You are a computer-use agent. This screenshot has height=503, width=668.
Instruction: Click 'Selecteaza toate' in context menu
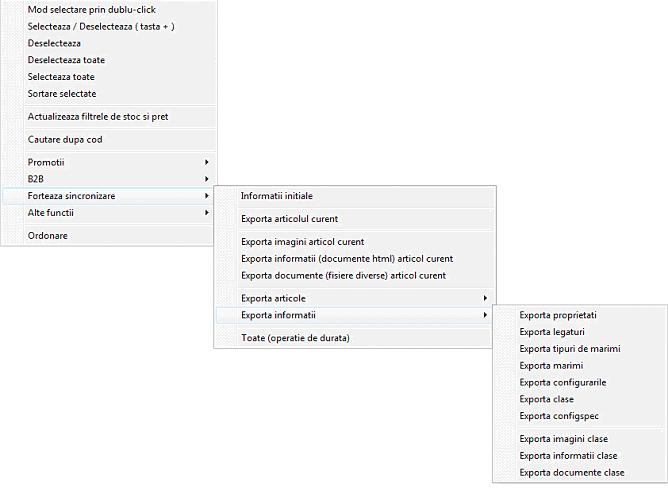[x=61, y=76]
